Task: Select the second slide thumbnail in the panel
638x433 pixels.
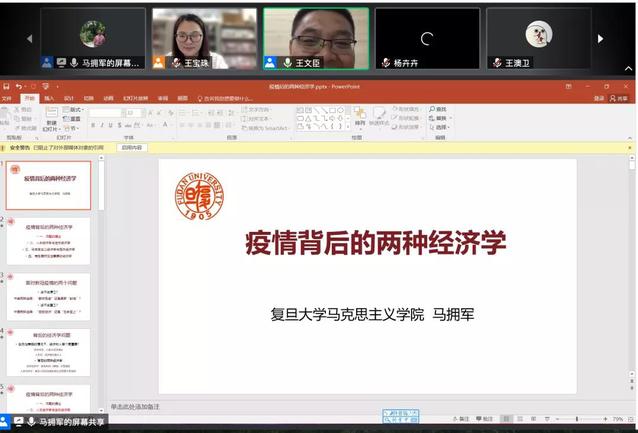Action: pyautogui.click(x=50, y=241)
